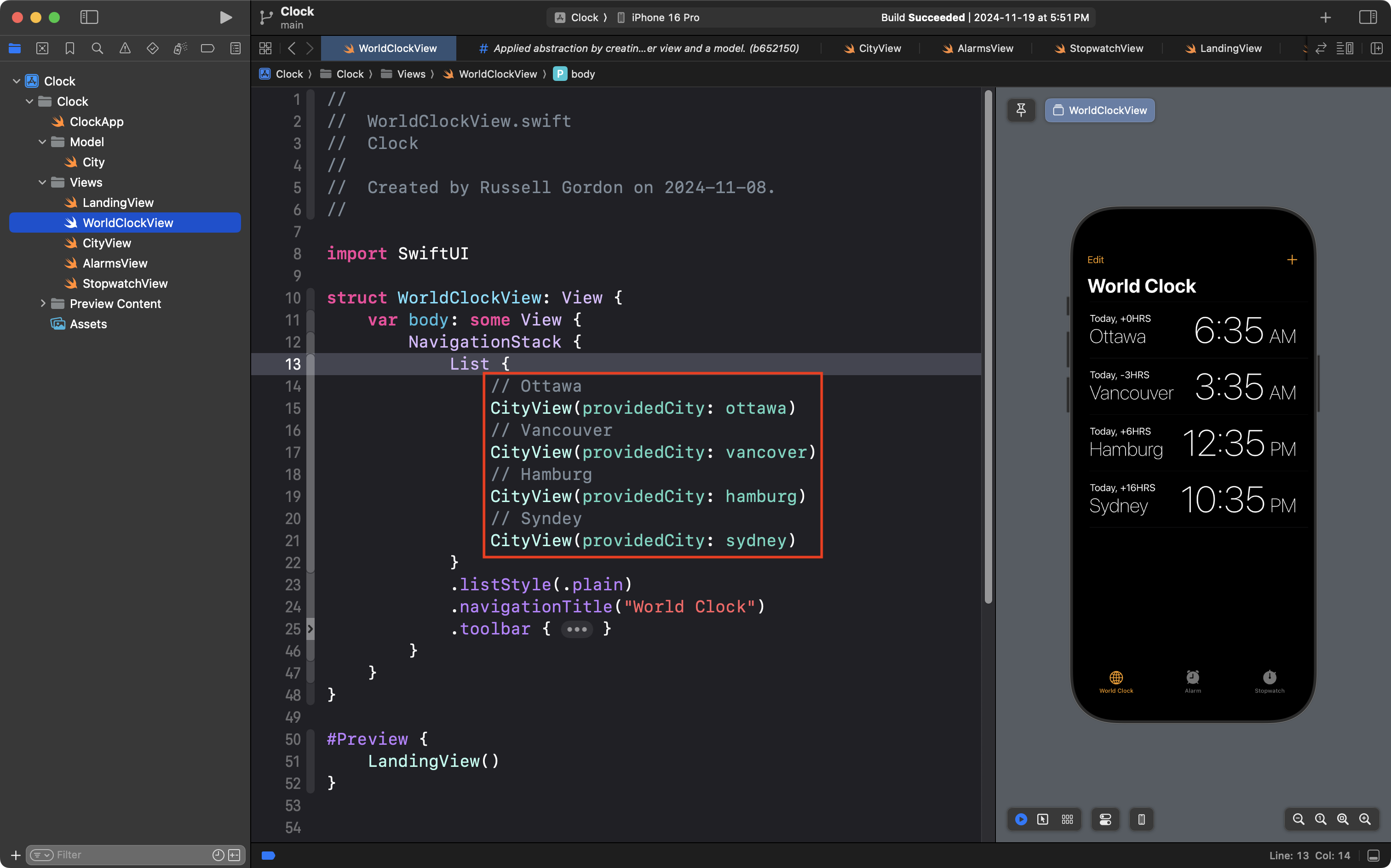The width and height of the screenshot is (1391, 868).
Task: Click the WorldClockView preview button
Action: [1099, 110]
